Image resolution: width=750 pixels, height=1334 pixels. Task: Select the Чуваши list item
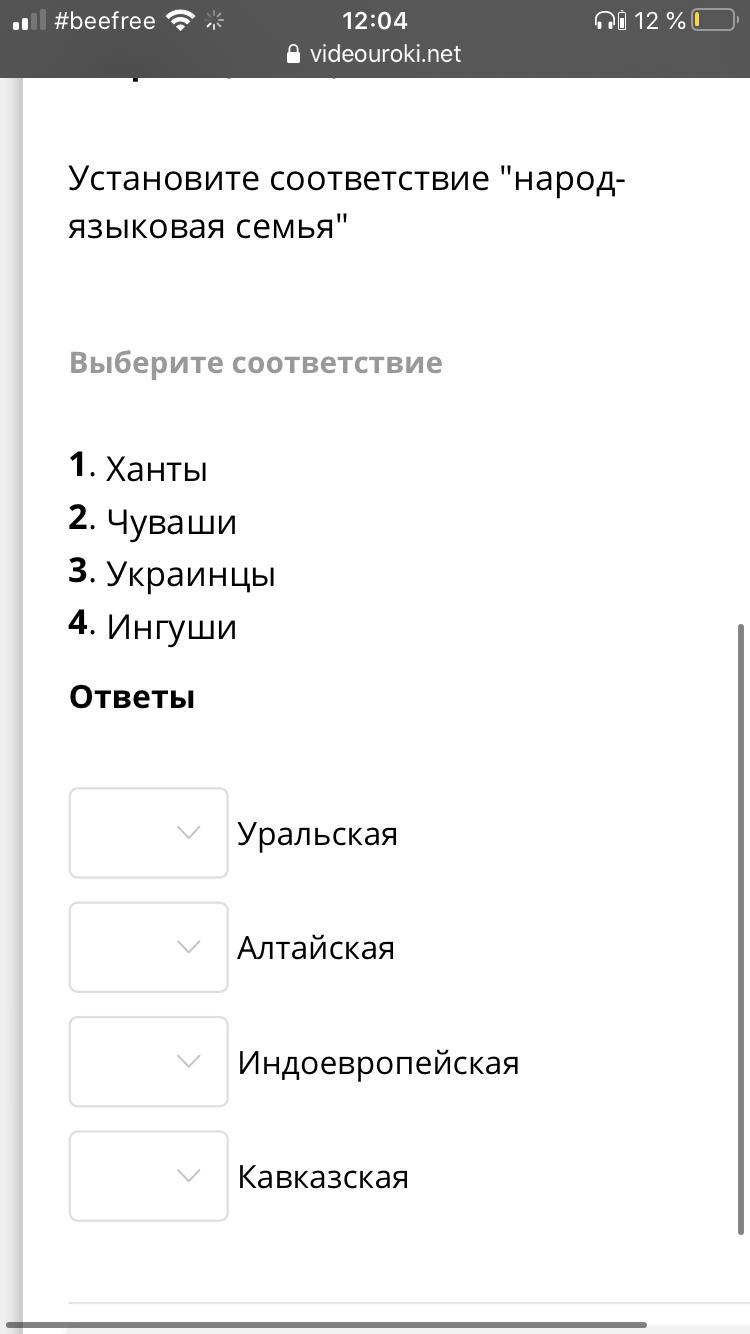pyautogui.click(x=171, y=522)
